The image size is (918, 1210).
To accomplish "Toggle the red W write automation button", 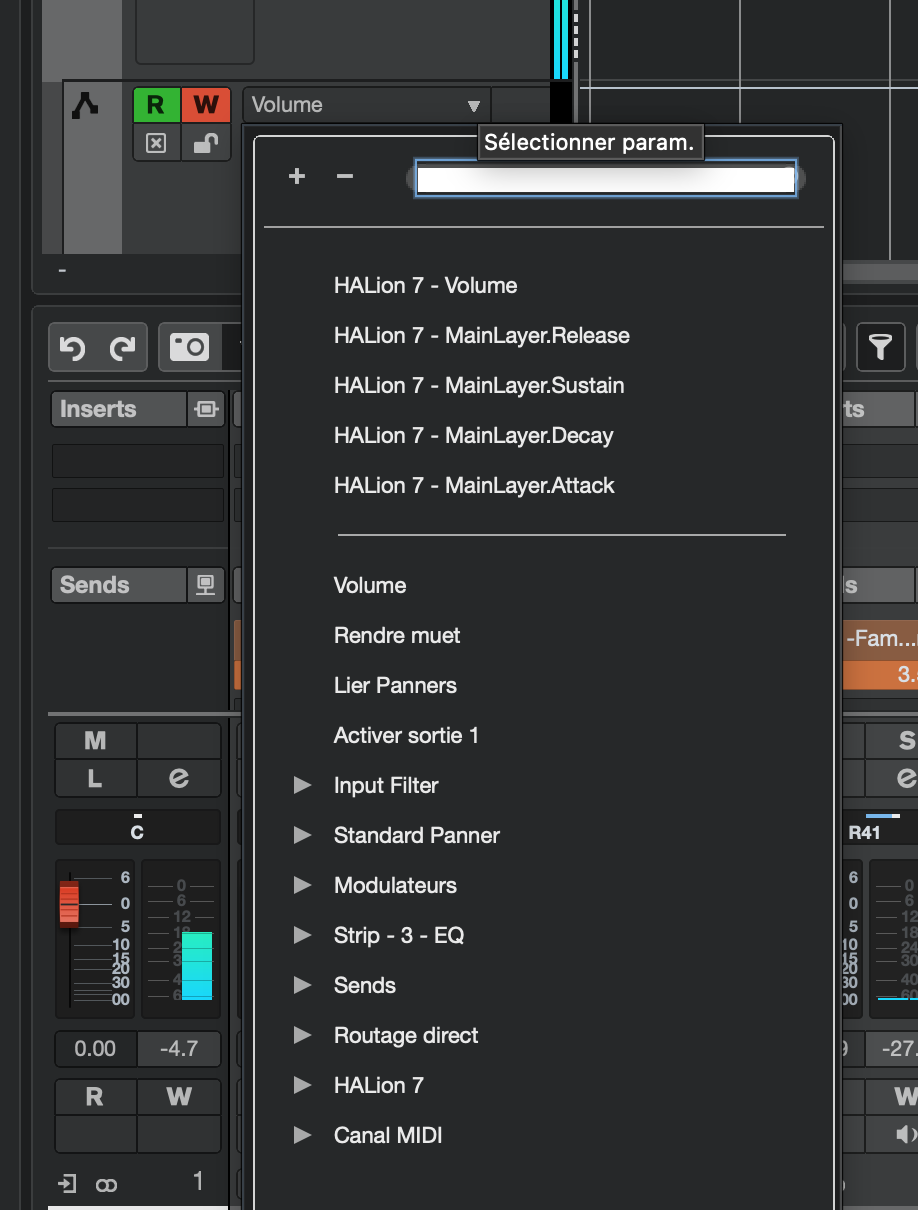I will (x=205, y=104).
